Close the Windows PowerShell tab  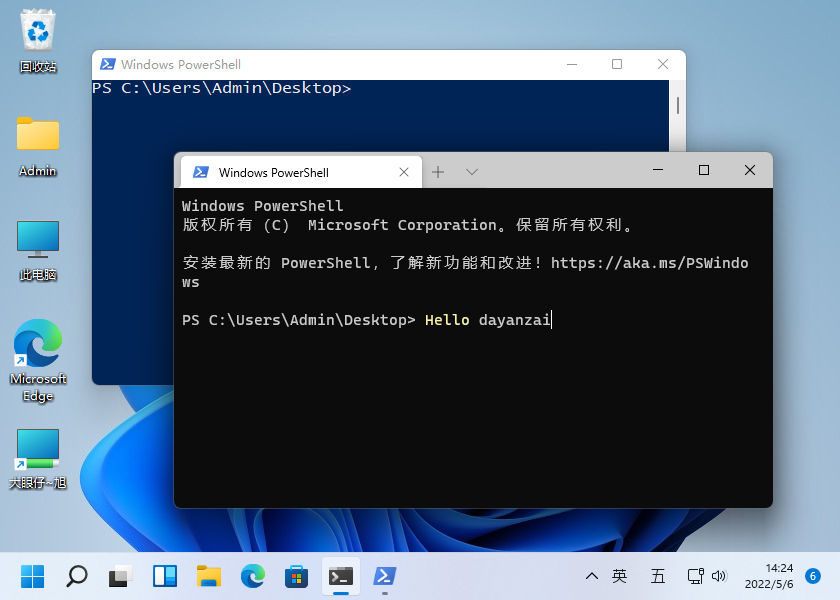(404, 171)
